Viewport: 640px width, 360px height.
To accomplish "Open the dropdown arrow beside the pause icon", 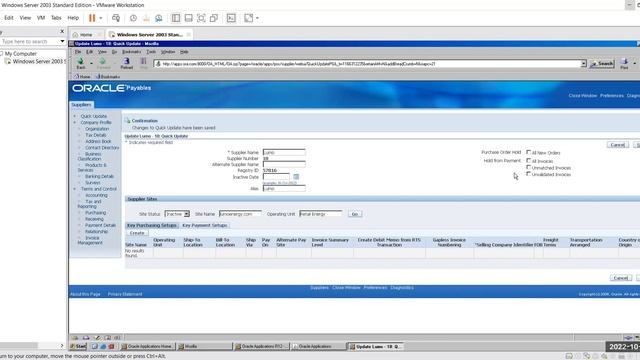I will click(x=101, y=18).
